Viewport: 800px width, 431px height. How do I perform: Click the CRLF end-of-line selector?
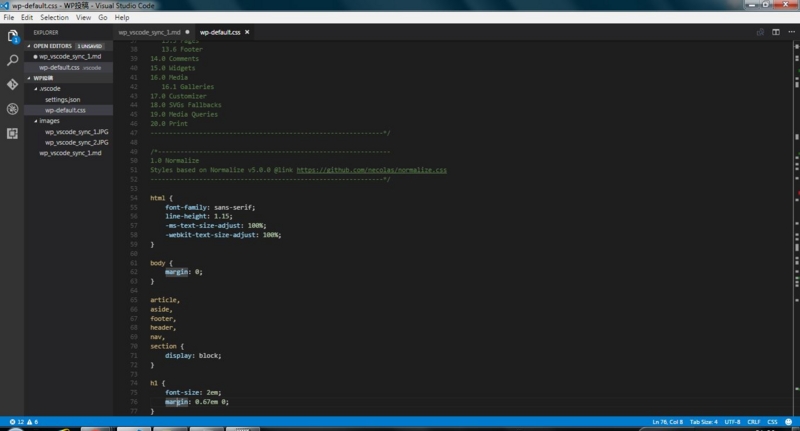754,422
